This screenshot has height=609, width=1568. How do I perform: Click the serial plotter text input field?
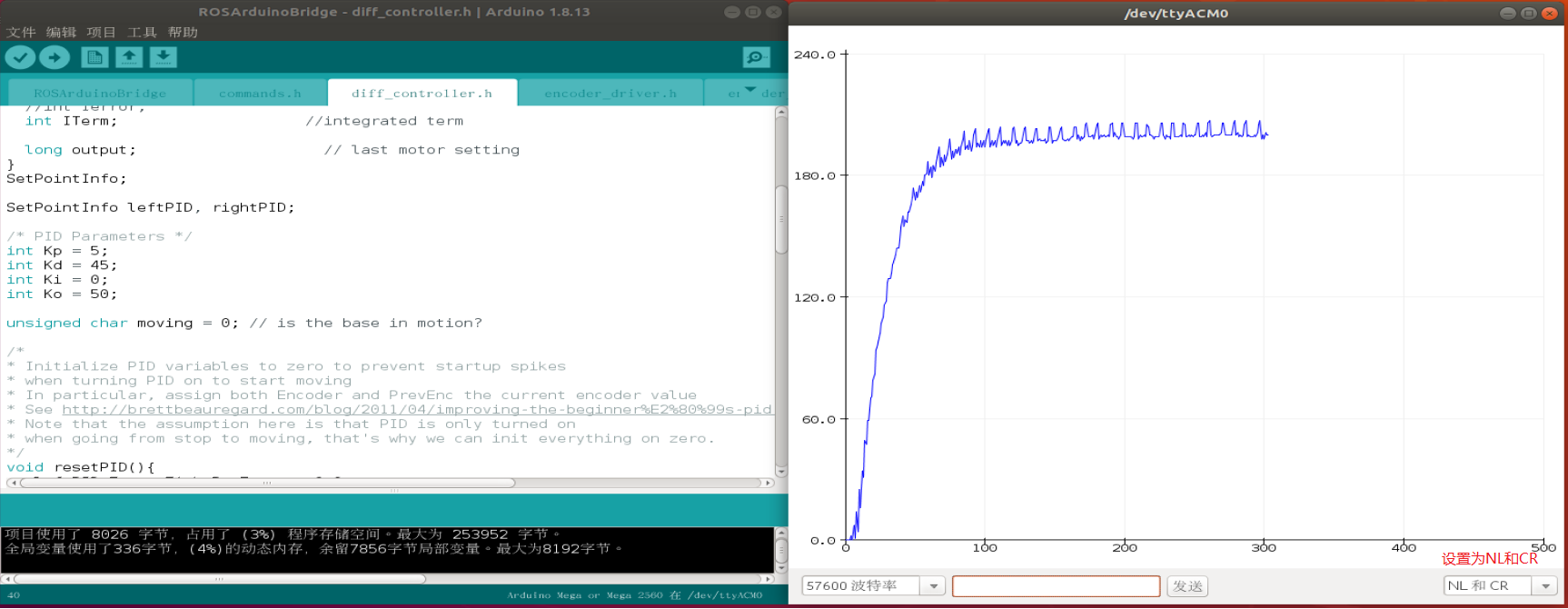[x=1056, y=586]
